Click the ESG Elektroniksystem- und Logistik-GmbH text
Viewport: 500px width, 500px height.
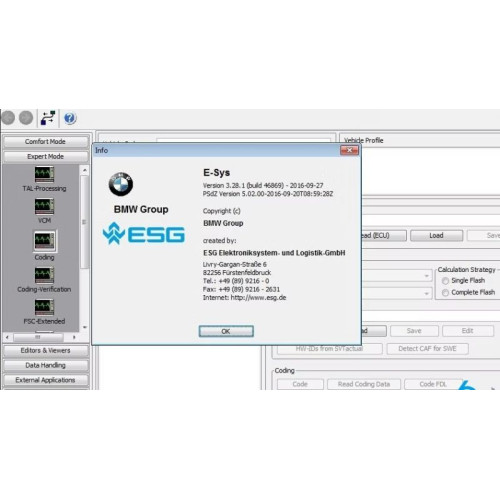click(x=274, y=253)
